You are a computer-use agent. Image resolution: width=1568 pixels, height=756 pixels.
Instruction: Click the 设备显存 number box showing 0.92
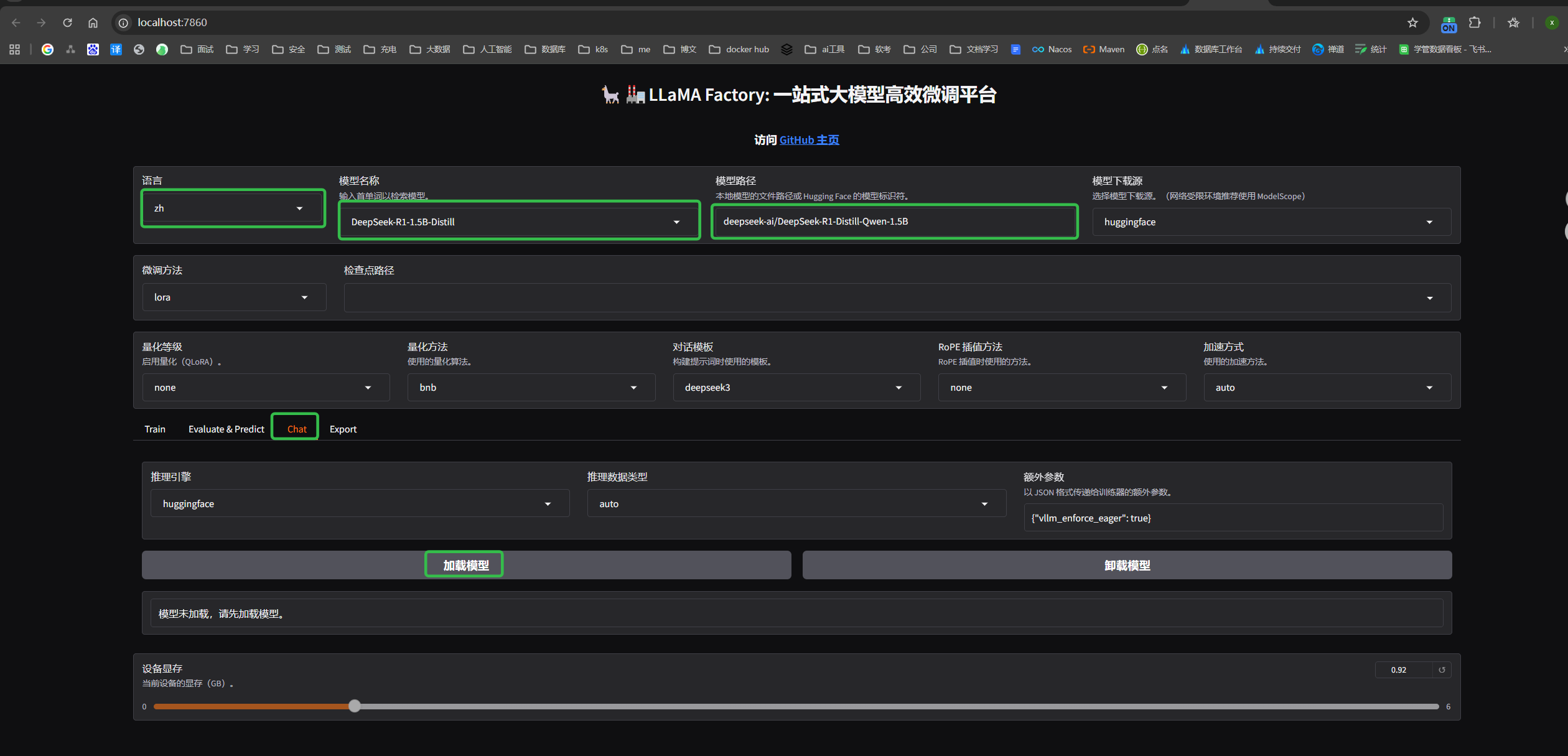point(1404,670)
